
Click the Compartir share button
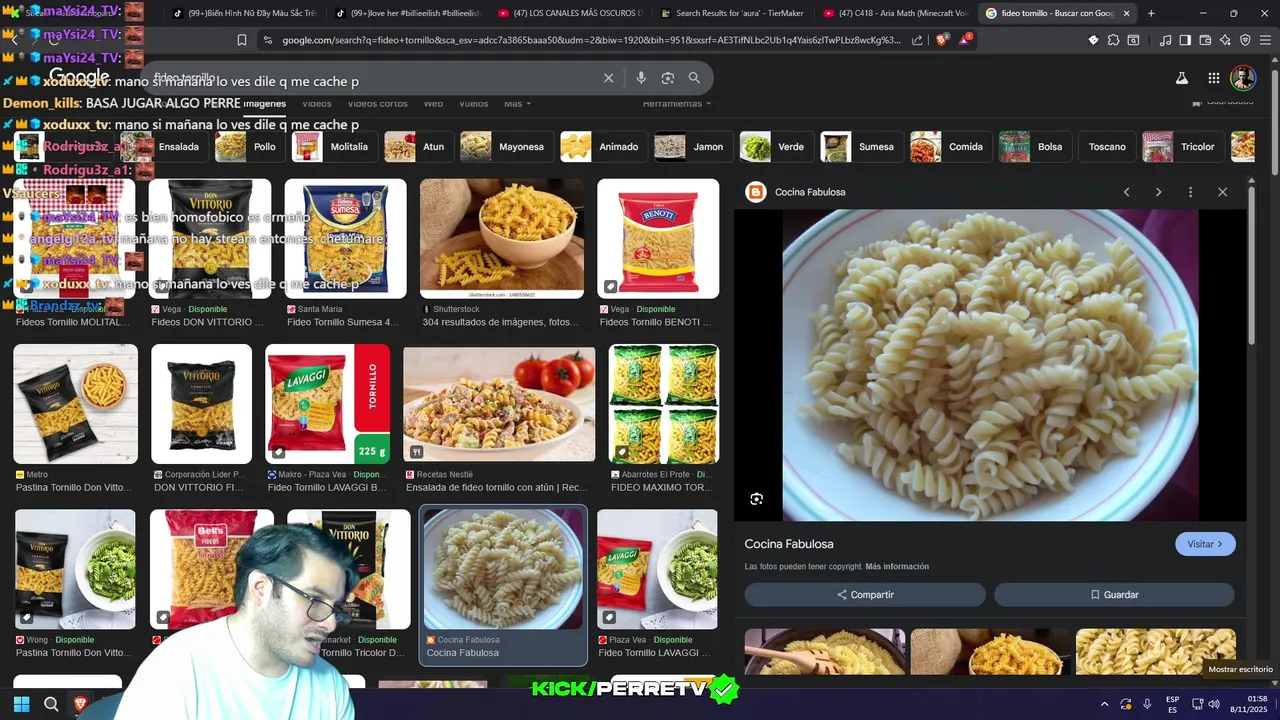pyautogui.click(x=865, y=594)
